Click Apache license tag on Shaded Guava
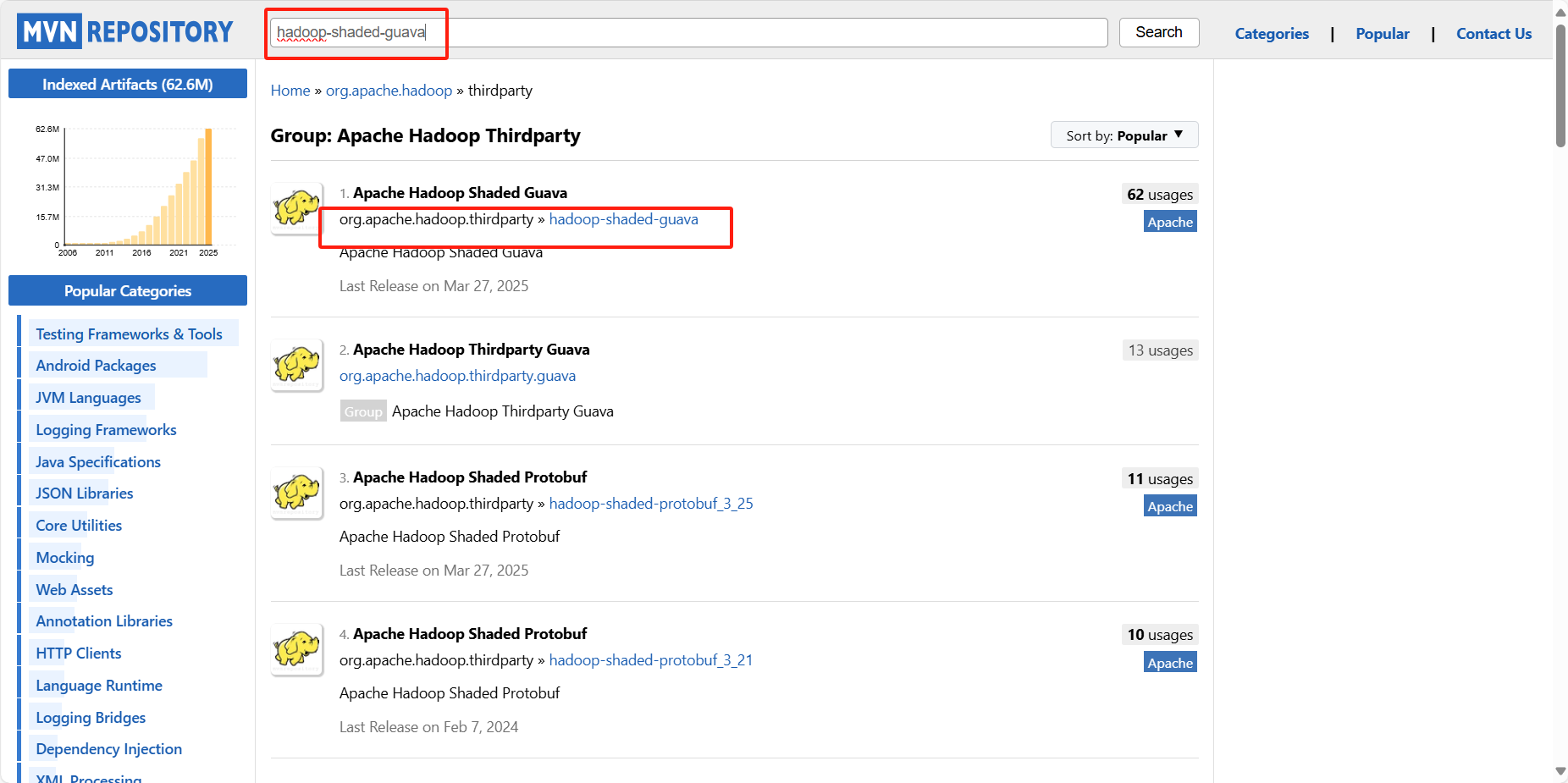Image resolution: width=1568 pixels, height=783 pixels. (1170, 223)
